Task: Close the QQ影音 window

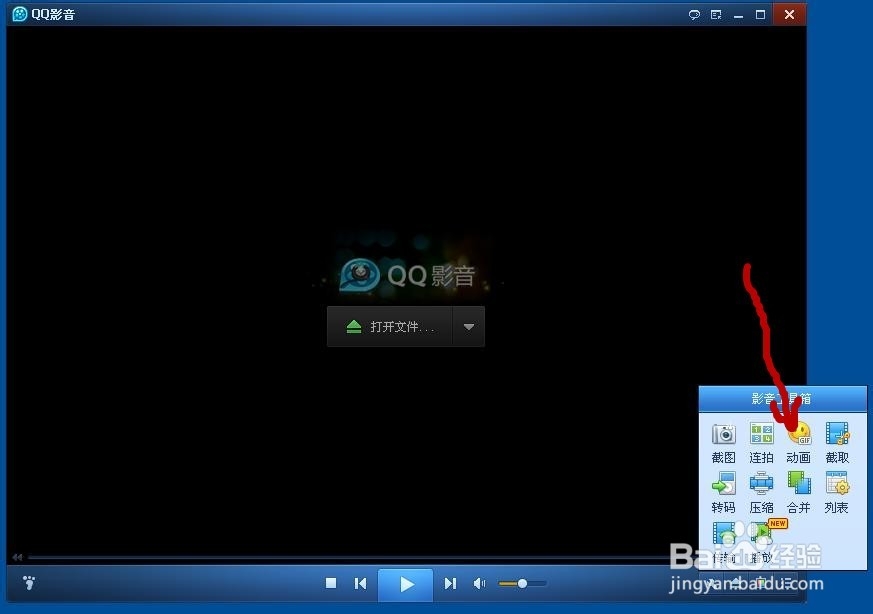Action: [789, 14]
